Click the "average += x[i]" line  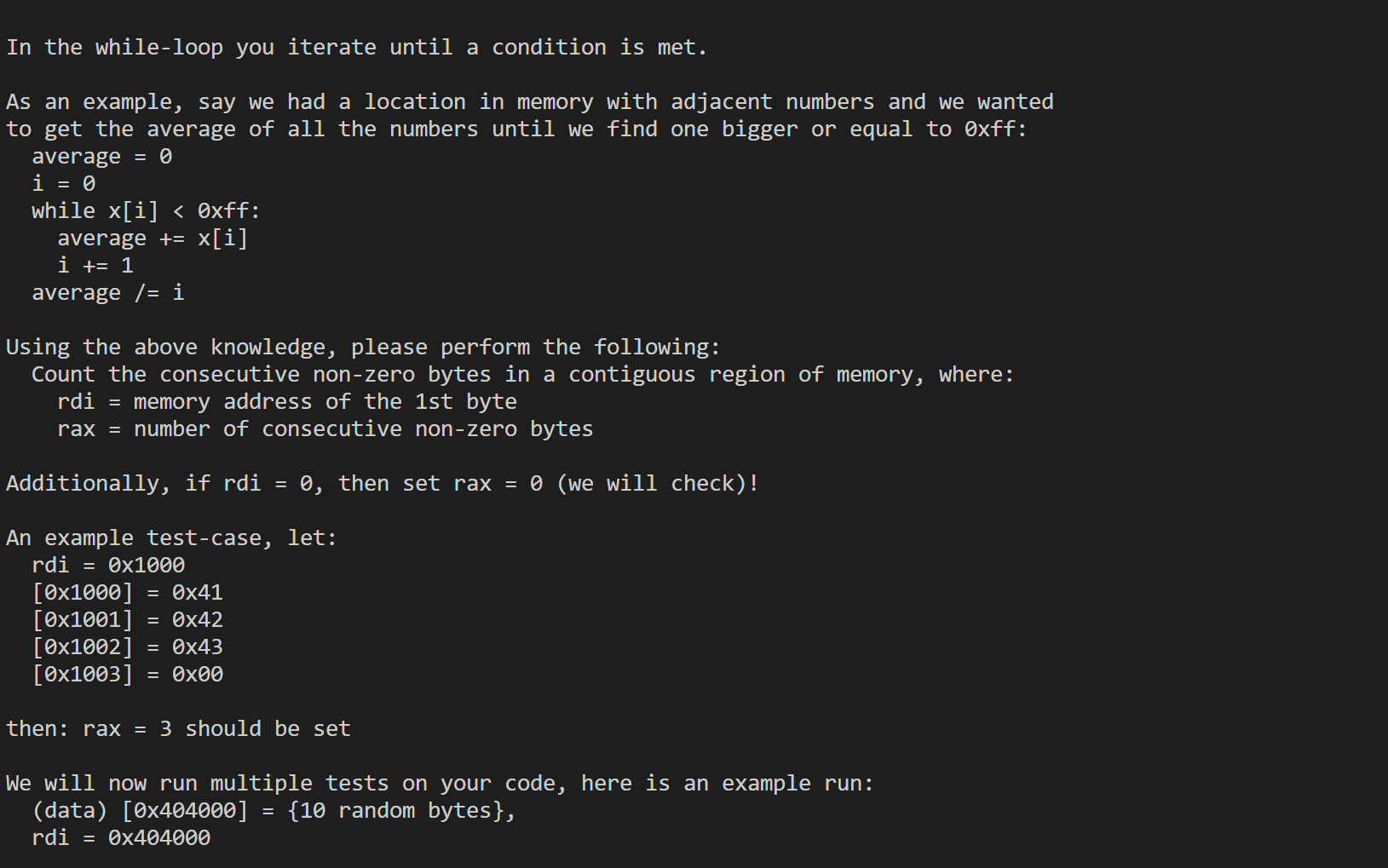(153, 239)
